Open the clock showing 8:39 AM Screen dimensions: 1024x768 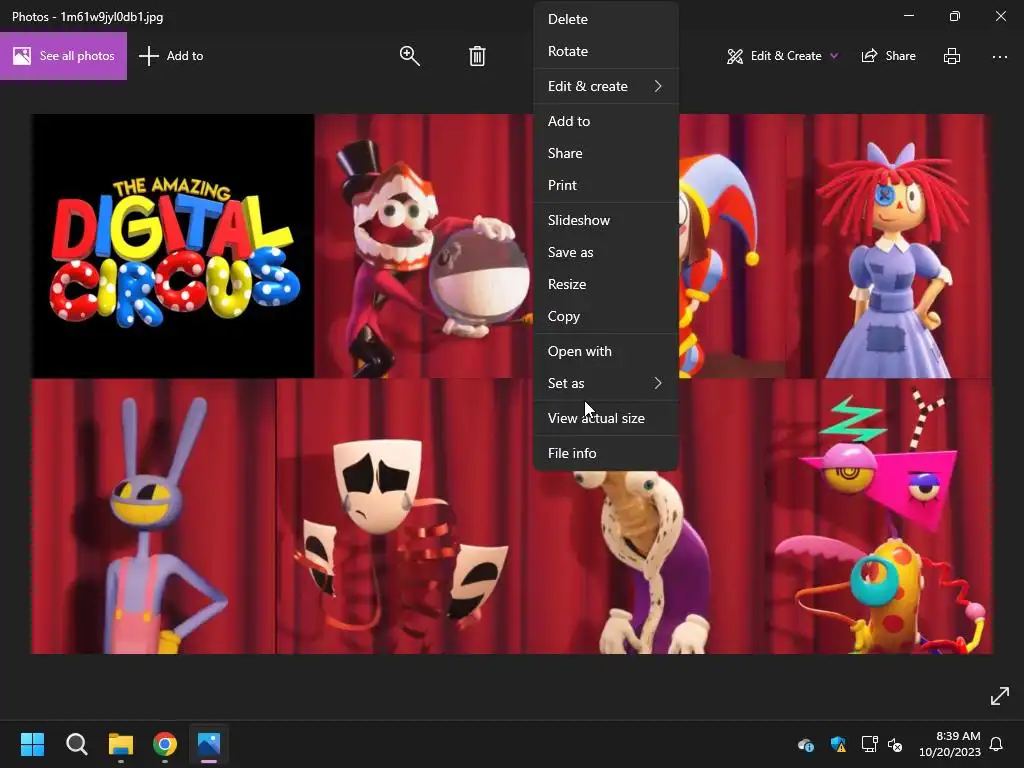pos(950,744)
